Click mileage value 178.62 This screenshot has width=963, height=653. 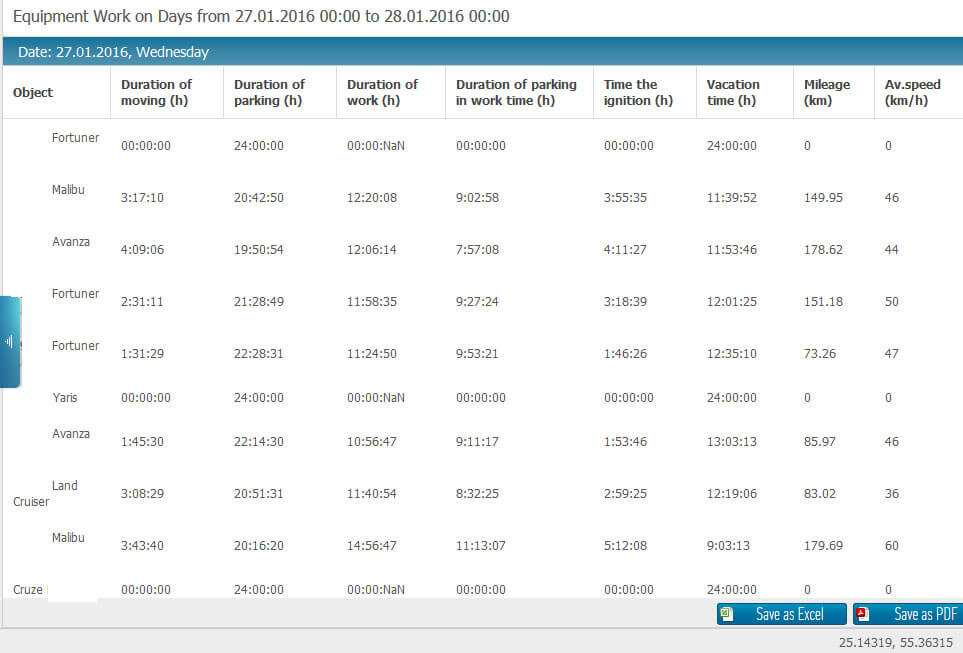tap(823, 250)
